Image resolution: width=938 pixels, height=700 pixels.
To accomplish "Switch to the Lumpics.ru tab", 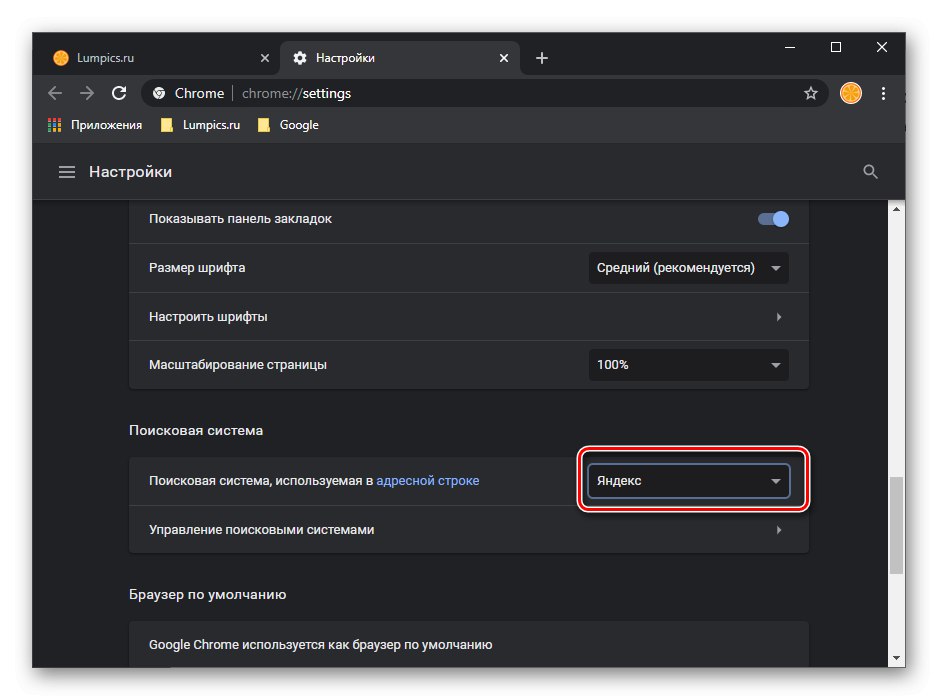I will (160, 58).
